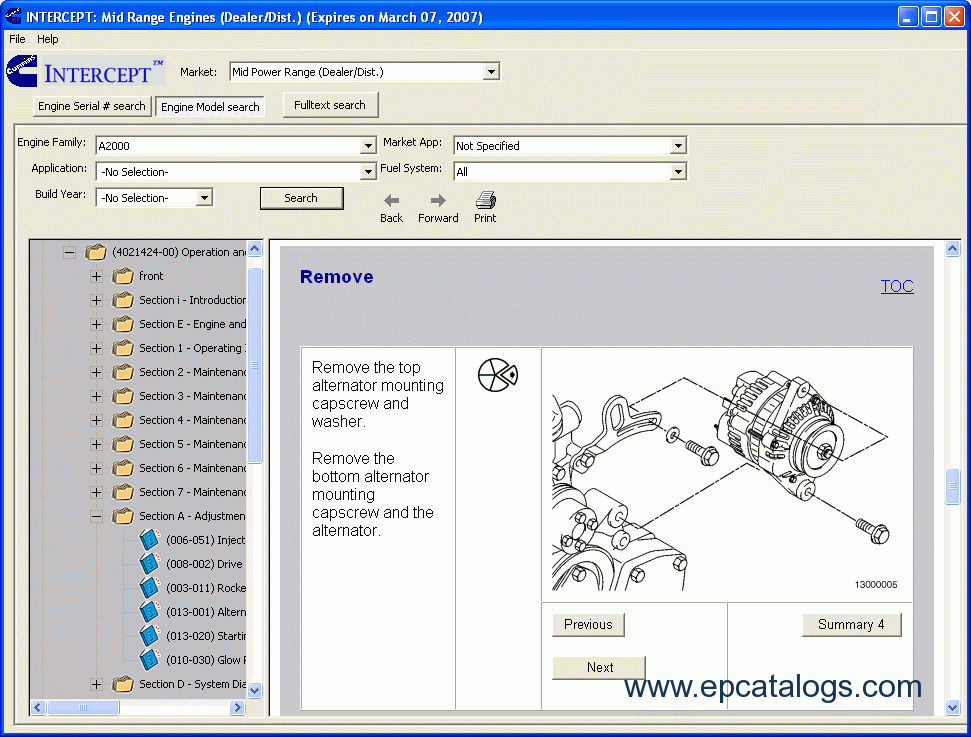
Task: Click the tree scroll right arrow
Action: click(237, 707)
